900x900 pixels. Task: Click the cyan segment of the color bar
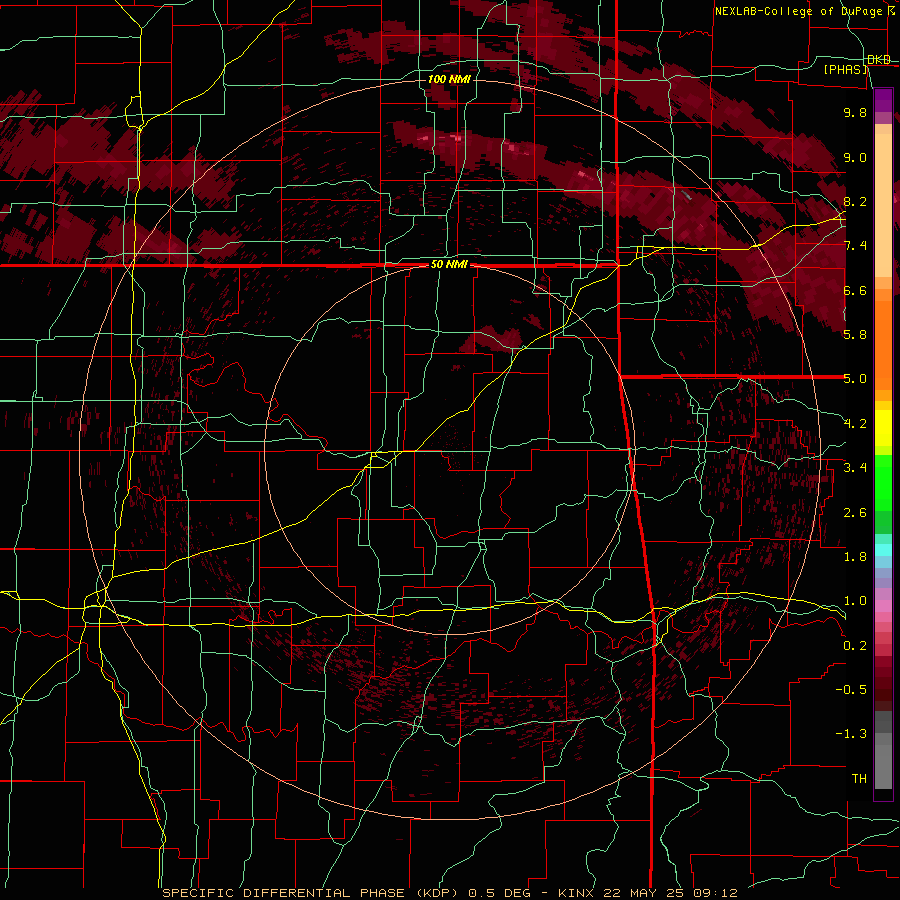[x=883, y=550]
